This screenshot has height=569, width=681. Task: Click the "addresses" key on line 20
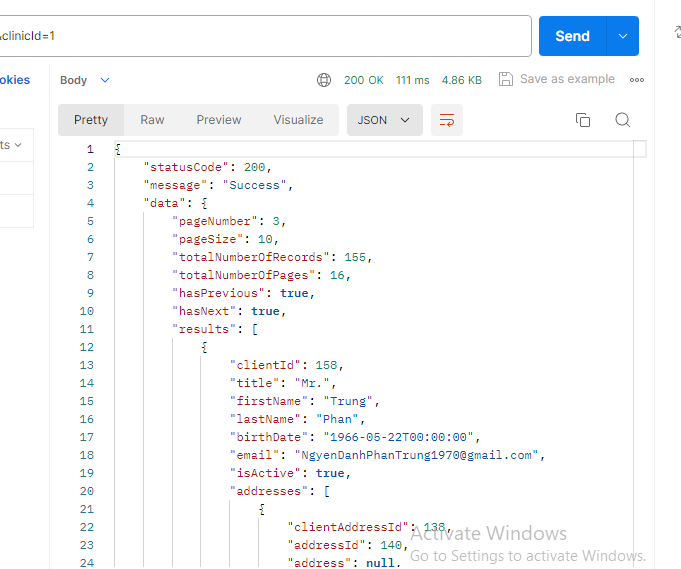268,491
